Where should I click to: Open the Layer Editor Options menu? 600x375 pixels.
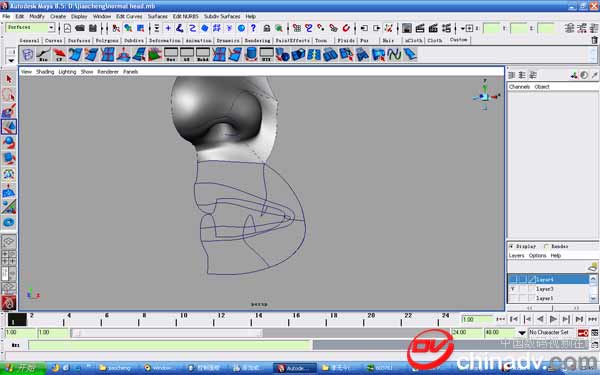tap(537, 256)
